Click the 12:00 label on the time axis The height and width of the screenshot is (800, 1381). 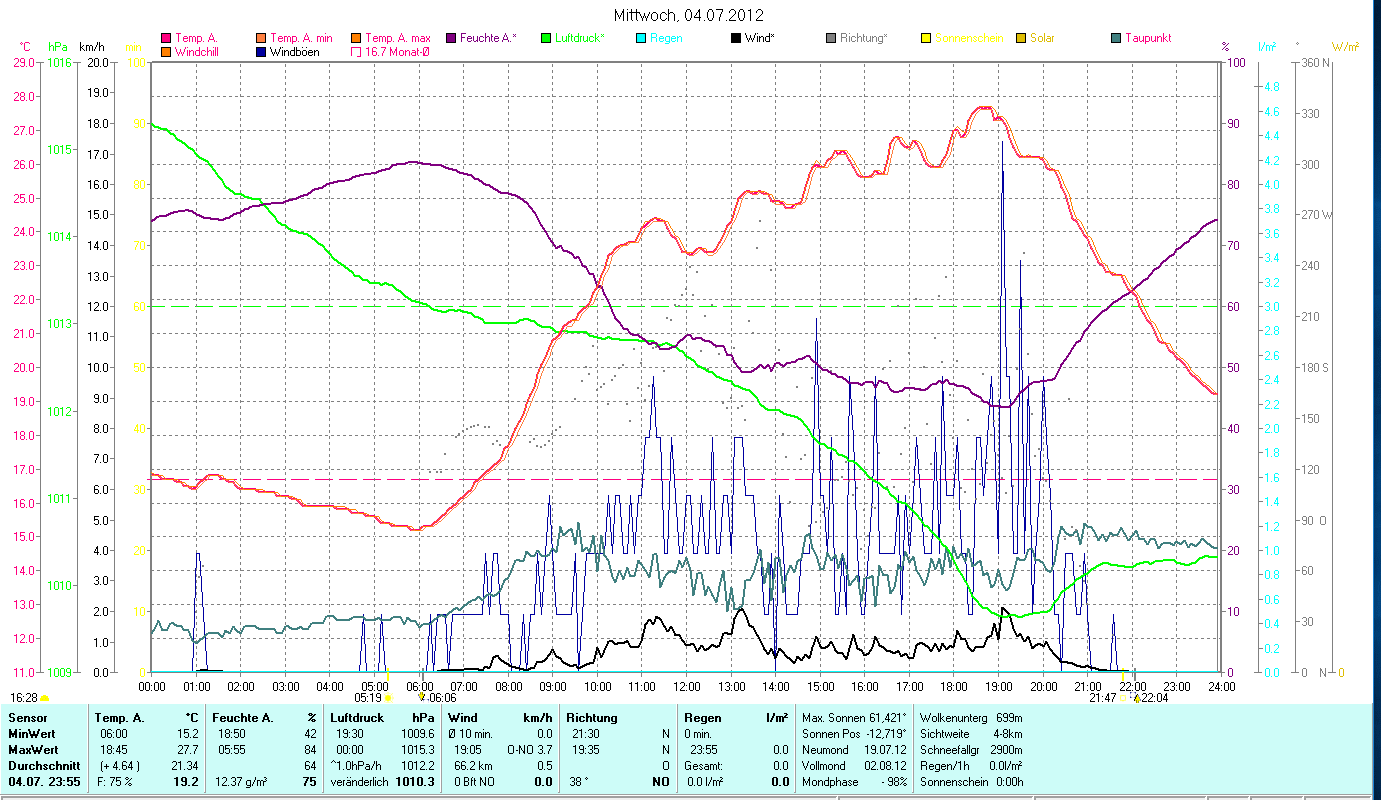687,687
